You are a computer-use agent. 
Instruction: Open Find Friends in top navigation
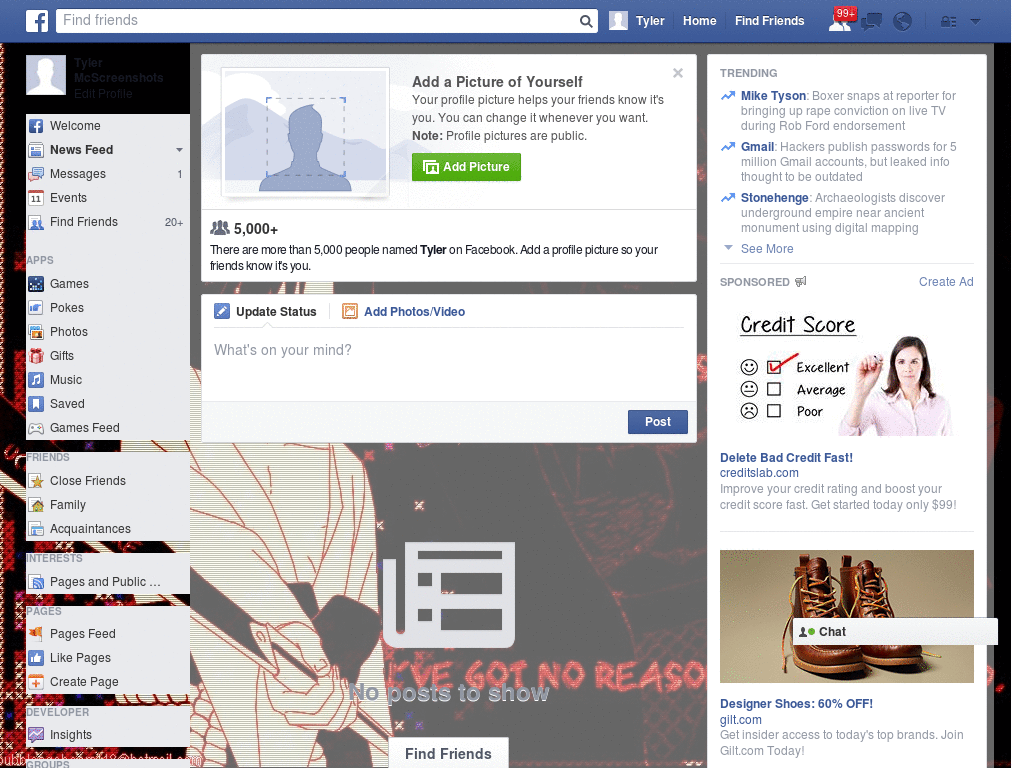[x=769, y=21]
